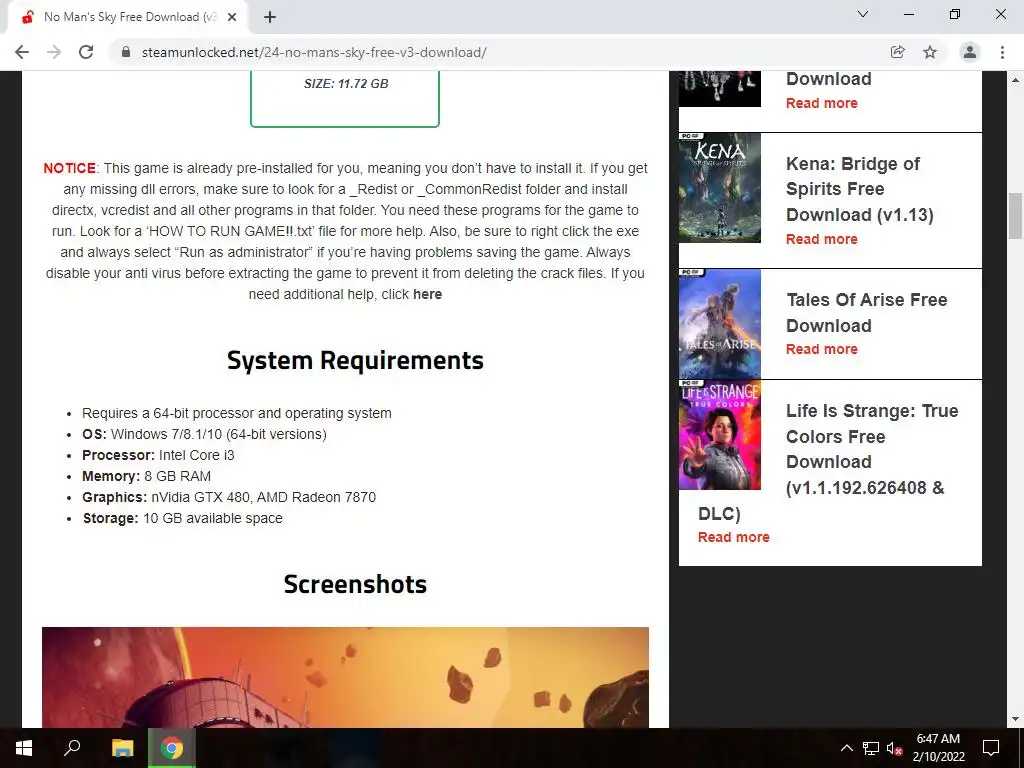Click the 'Screenshots' heading

(355, 584)
